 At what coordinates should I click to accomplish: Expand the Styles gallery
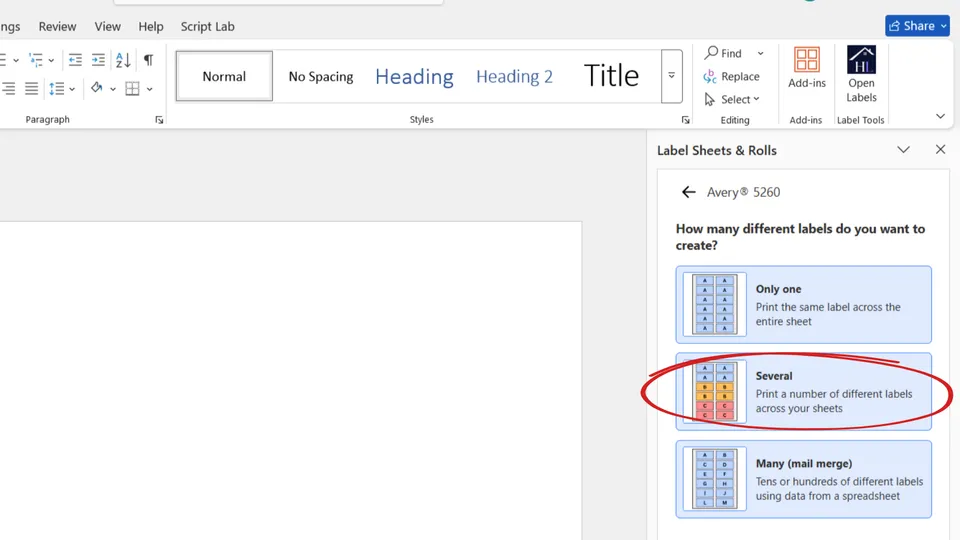[x=672, y=76]
